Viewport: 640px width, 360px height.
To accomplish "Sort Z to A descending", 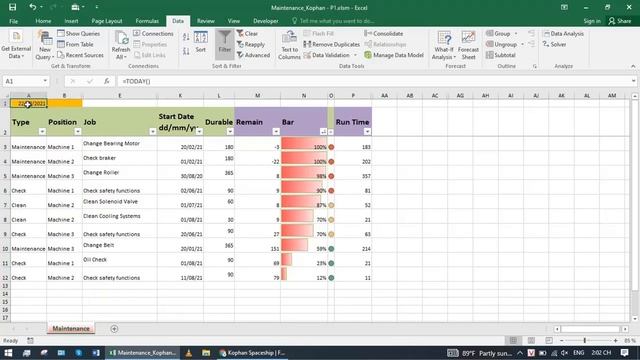I will pos(186,51).
